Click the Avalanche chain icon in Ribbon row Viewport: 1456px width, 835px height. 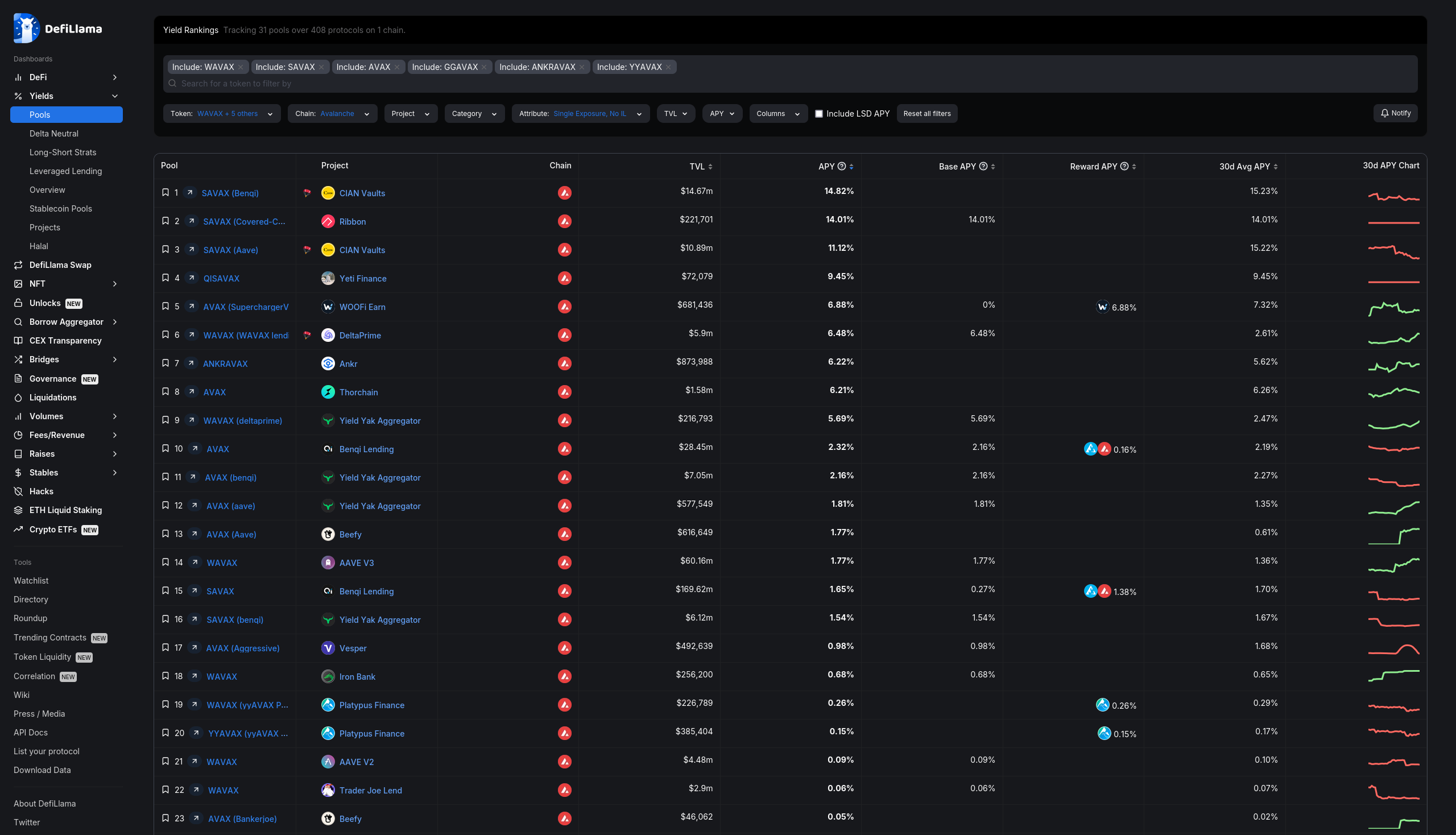tap(565, 221)
